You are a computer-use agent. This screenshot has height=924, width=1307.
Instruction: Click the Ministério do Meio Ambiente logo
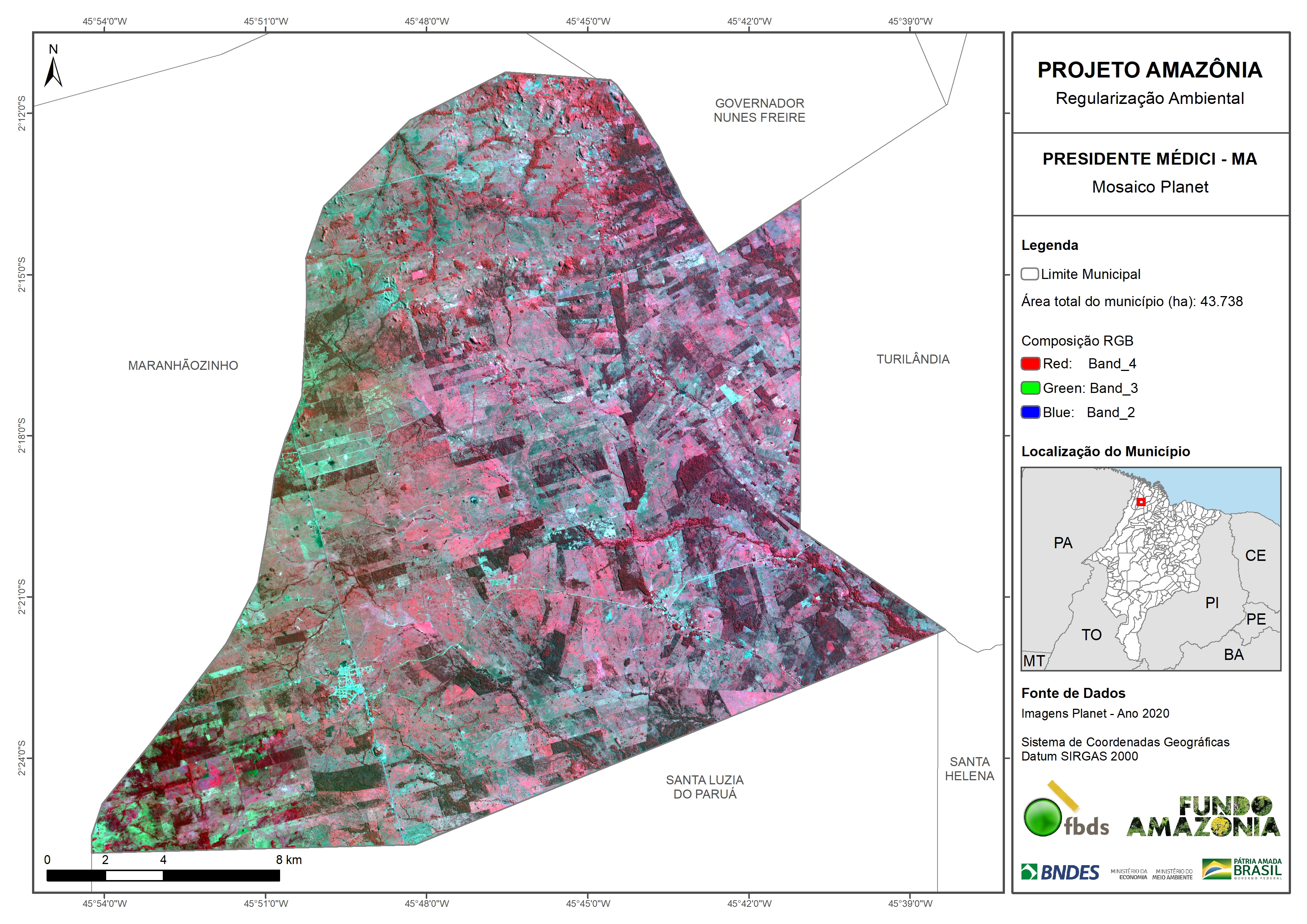coord(1172,874)
